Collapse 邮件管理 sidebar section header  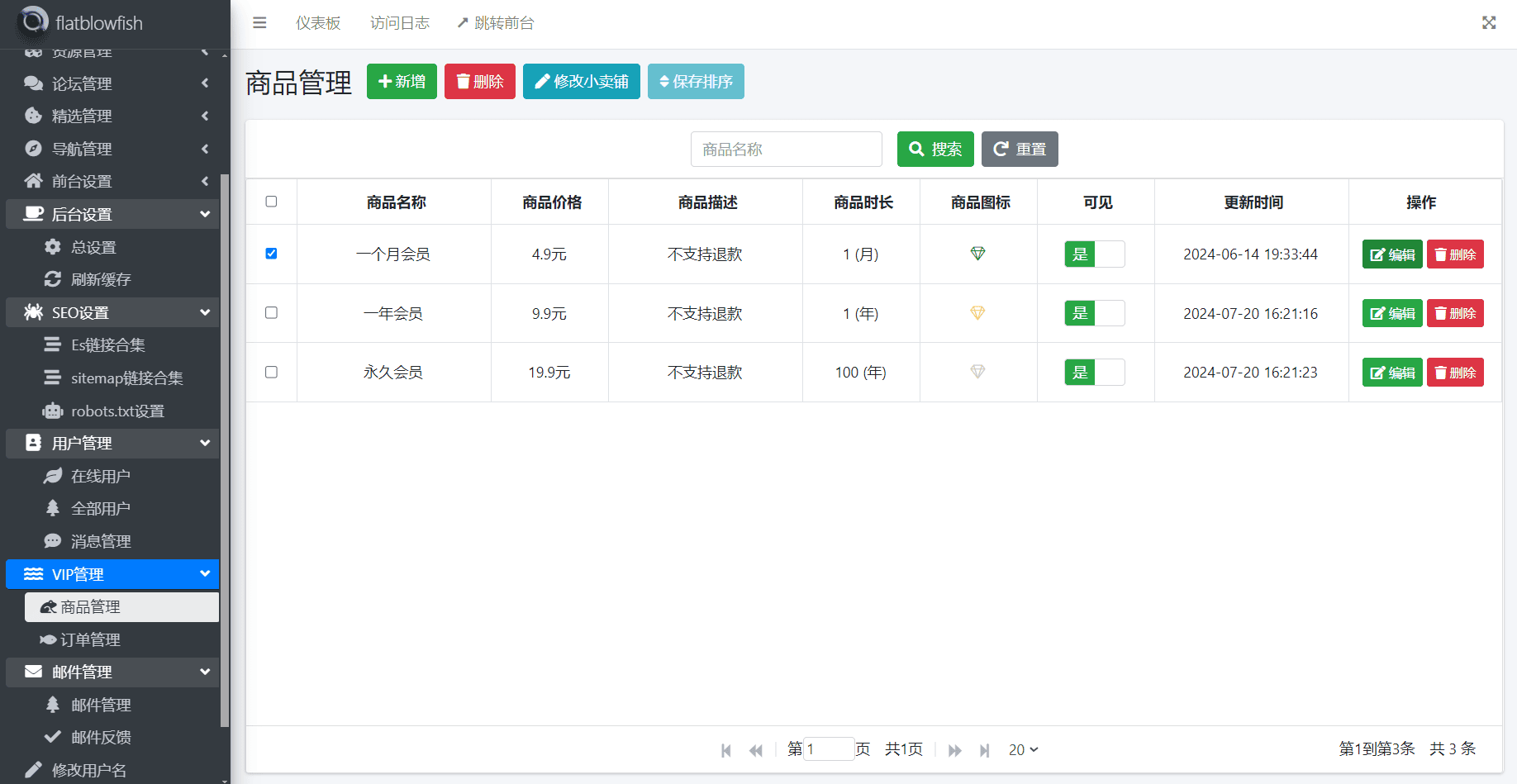click(112, 672)
